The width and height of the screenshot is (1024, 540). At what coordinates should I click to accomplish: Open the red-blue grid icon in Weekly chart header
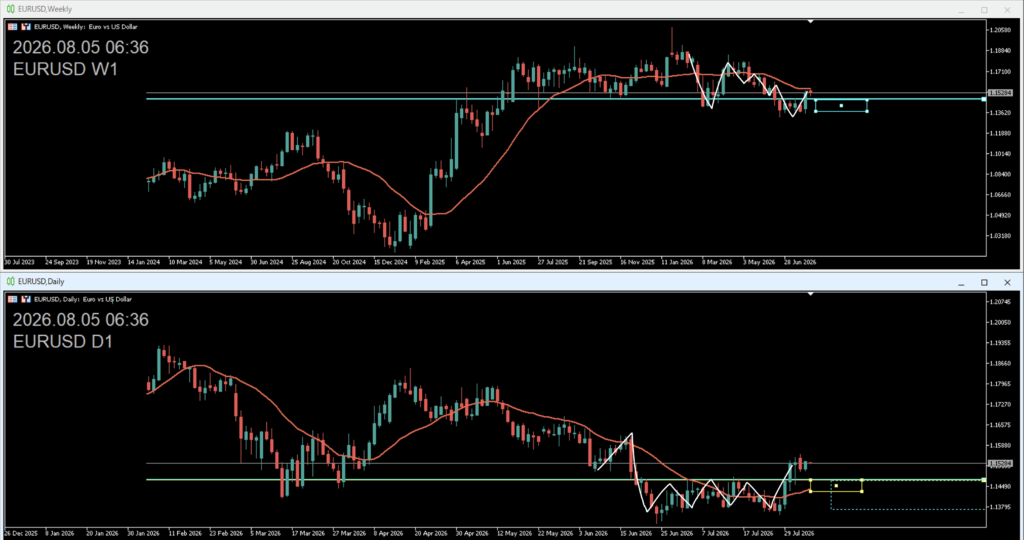[12, 27]
